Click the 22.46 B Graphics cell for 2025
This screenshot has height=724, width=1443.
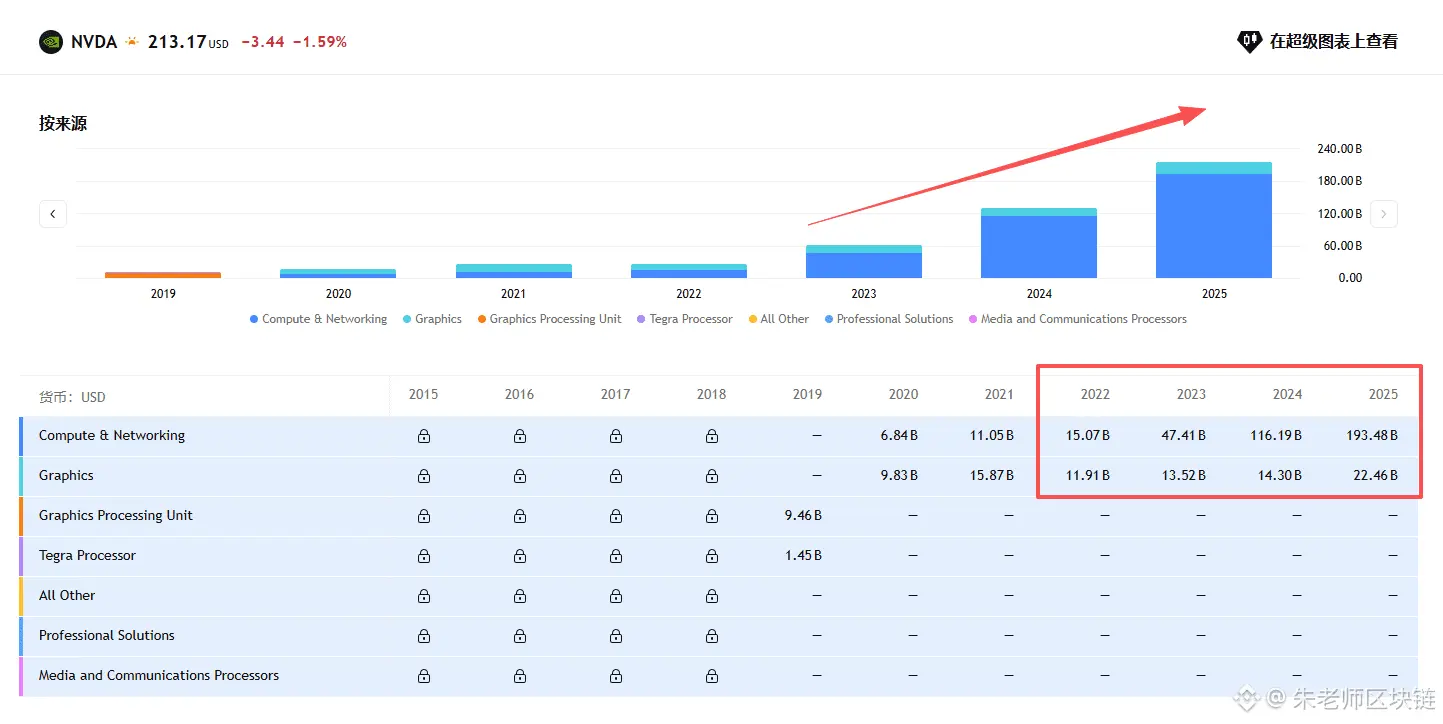coord(1376,476)
